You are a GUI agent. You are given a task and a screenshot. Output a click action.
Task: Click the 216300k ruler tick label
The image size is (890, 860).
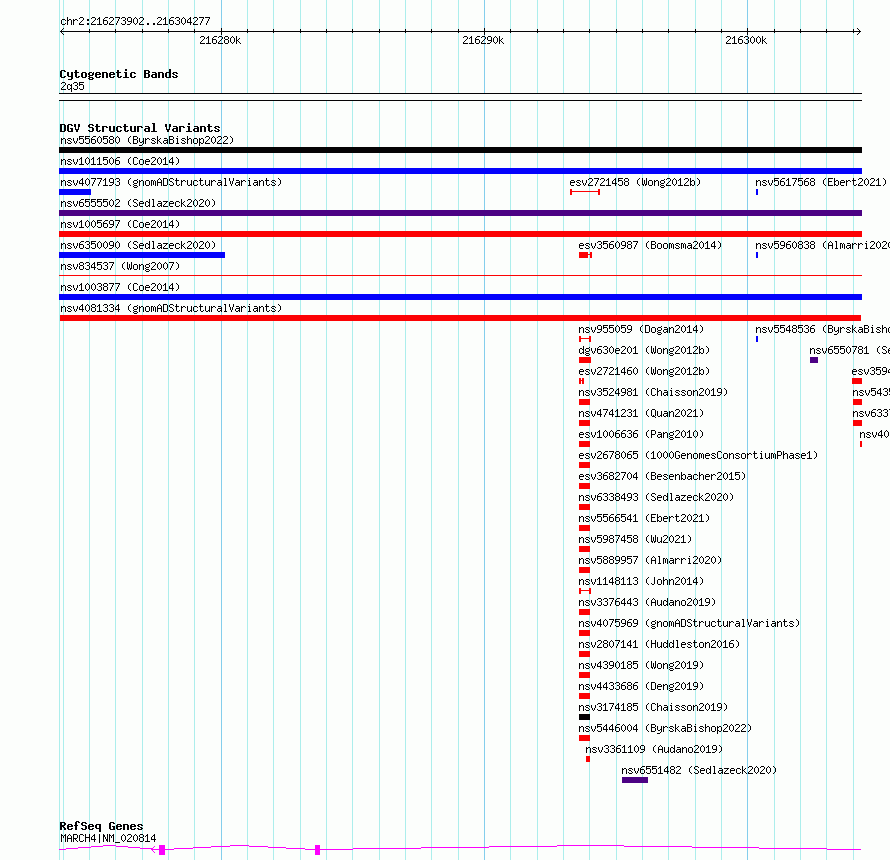pos(746,40)
